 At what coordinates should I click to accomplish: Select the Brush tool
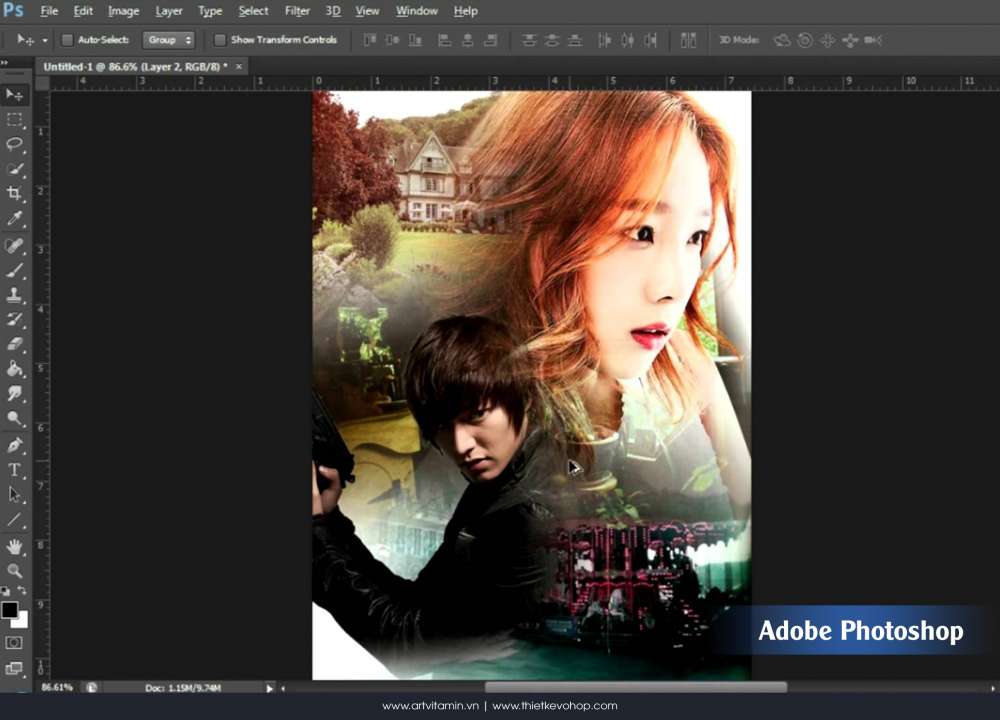pos(14,270)
